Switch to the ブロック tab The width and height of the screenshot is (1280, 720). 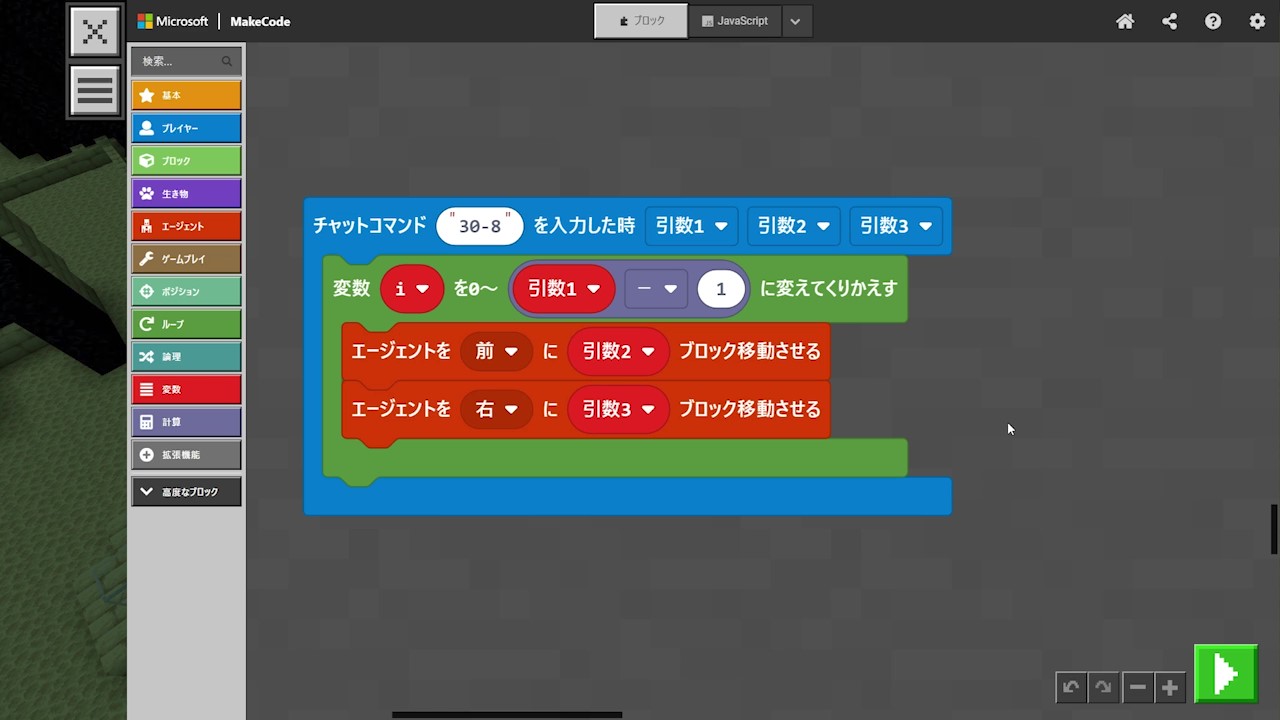pyautogui.click(x=641, y=21)
